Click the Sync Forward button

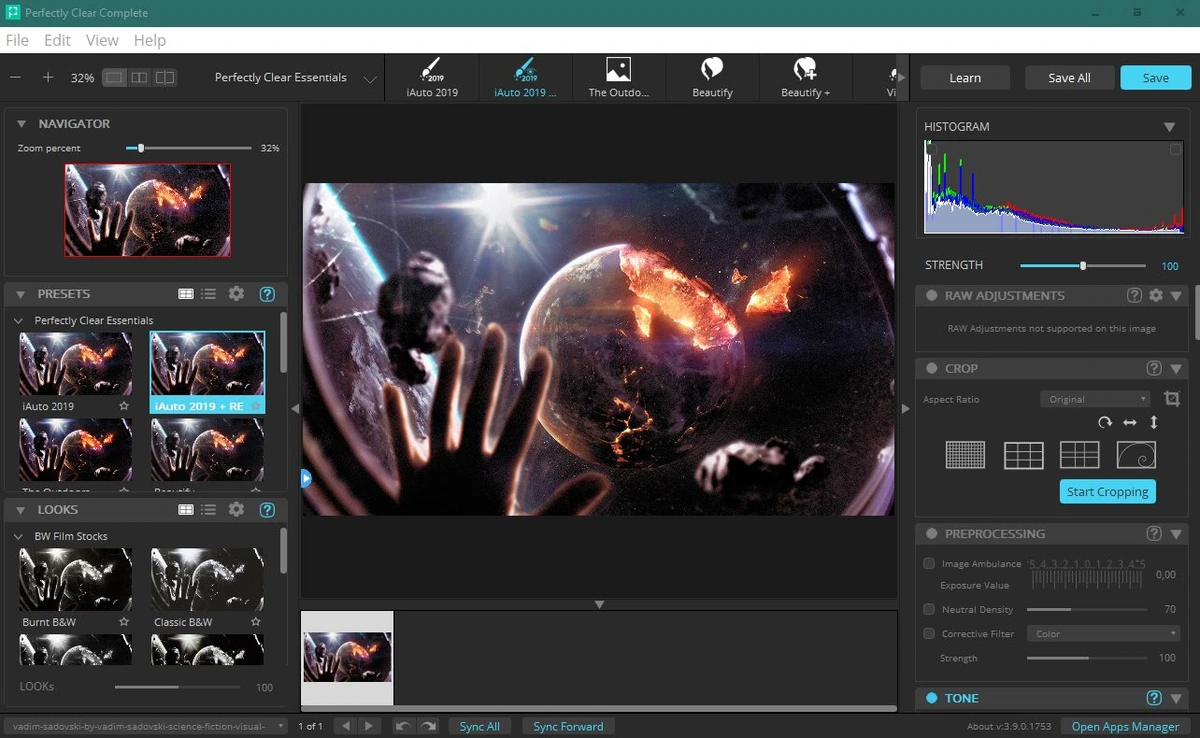(x=568, y=726)
